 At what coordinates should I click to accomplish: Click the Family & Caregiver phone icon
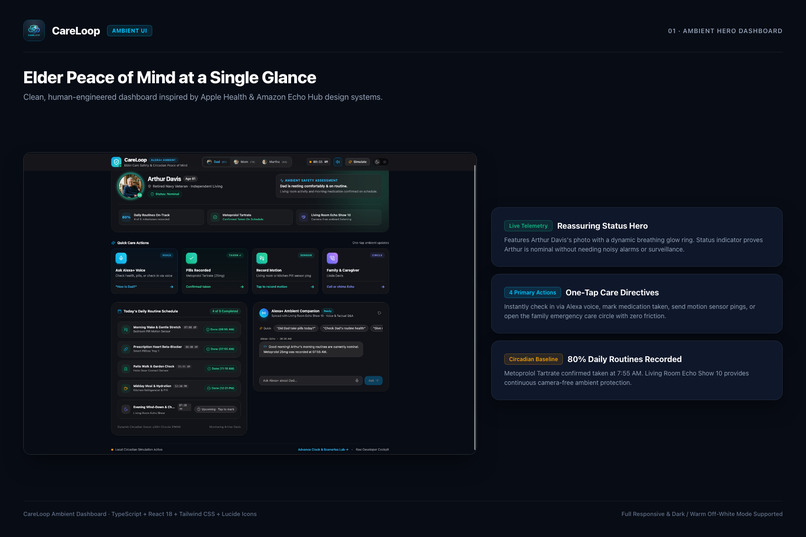[332, 258]
